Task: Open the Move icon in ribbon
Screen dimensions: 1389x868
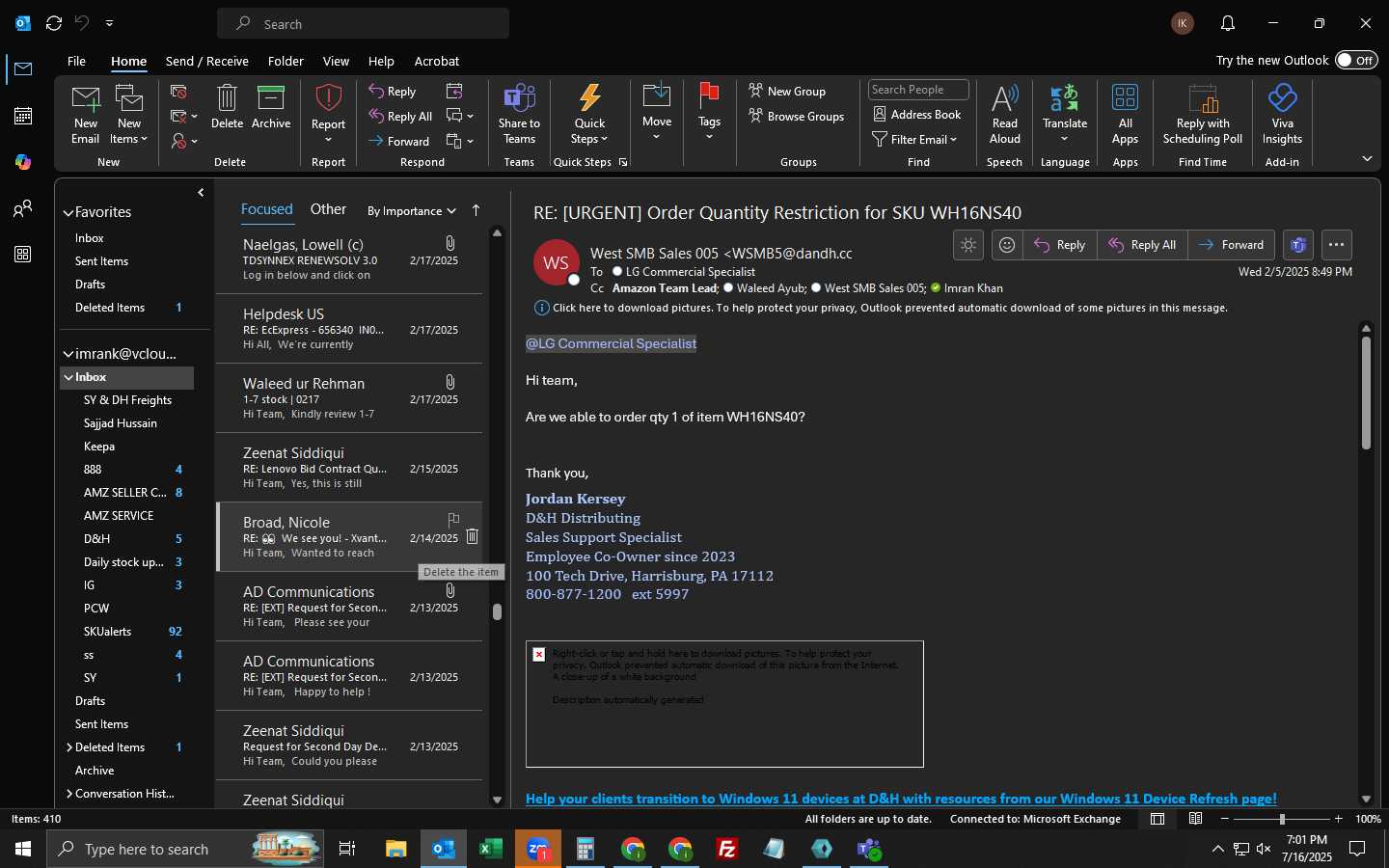Action: (657, 113)
